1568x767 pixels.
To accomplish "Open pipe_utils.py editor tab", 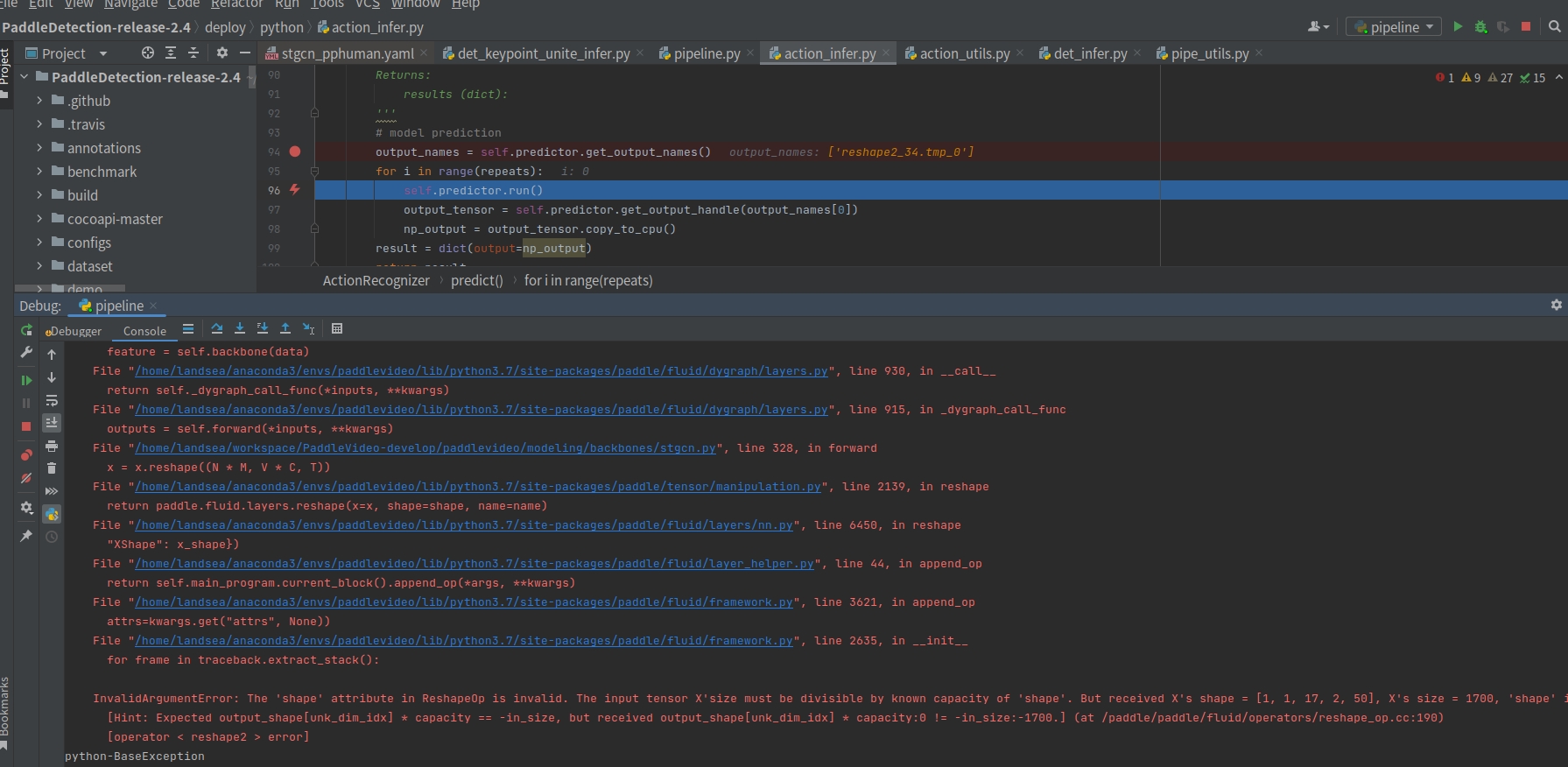I will (1209, 53).
